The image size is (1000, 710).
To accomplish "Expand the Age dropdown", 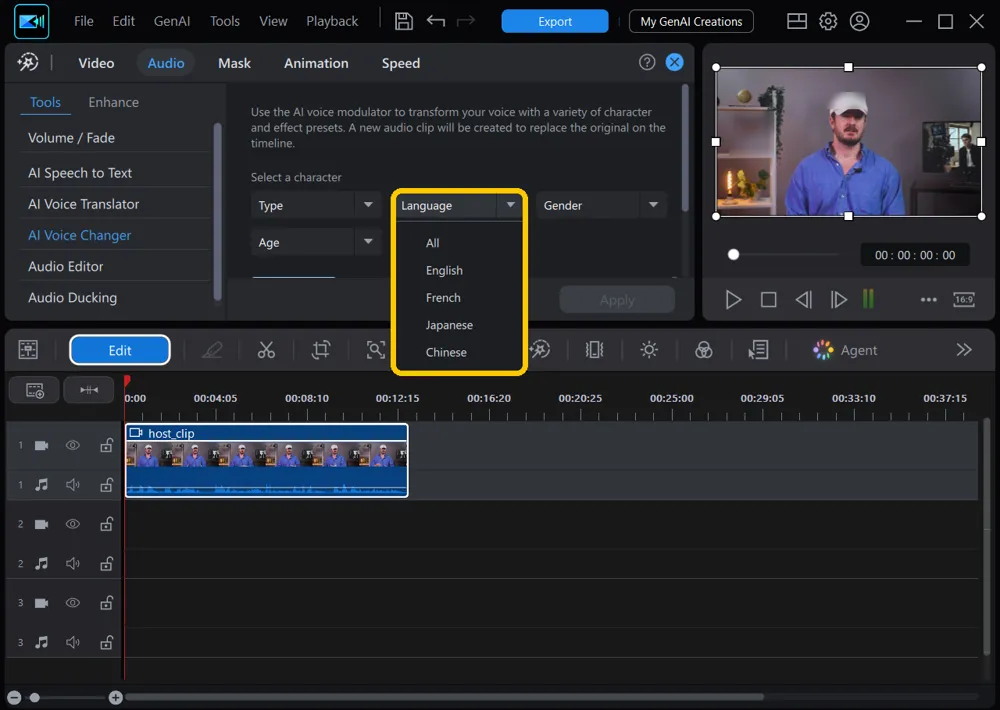I will (316, 242).
